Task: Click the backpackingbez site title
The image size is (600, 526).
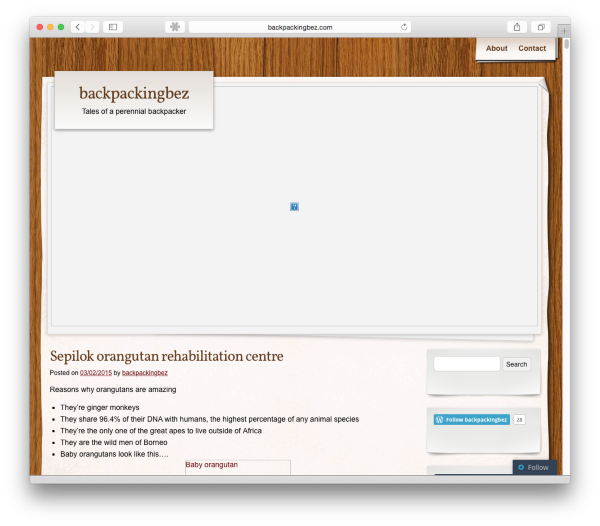Action: pyautogui.click(x=134, y=93)
